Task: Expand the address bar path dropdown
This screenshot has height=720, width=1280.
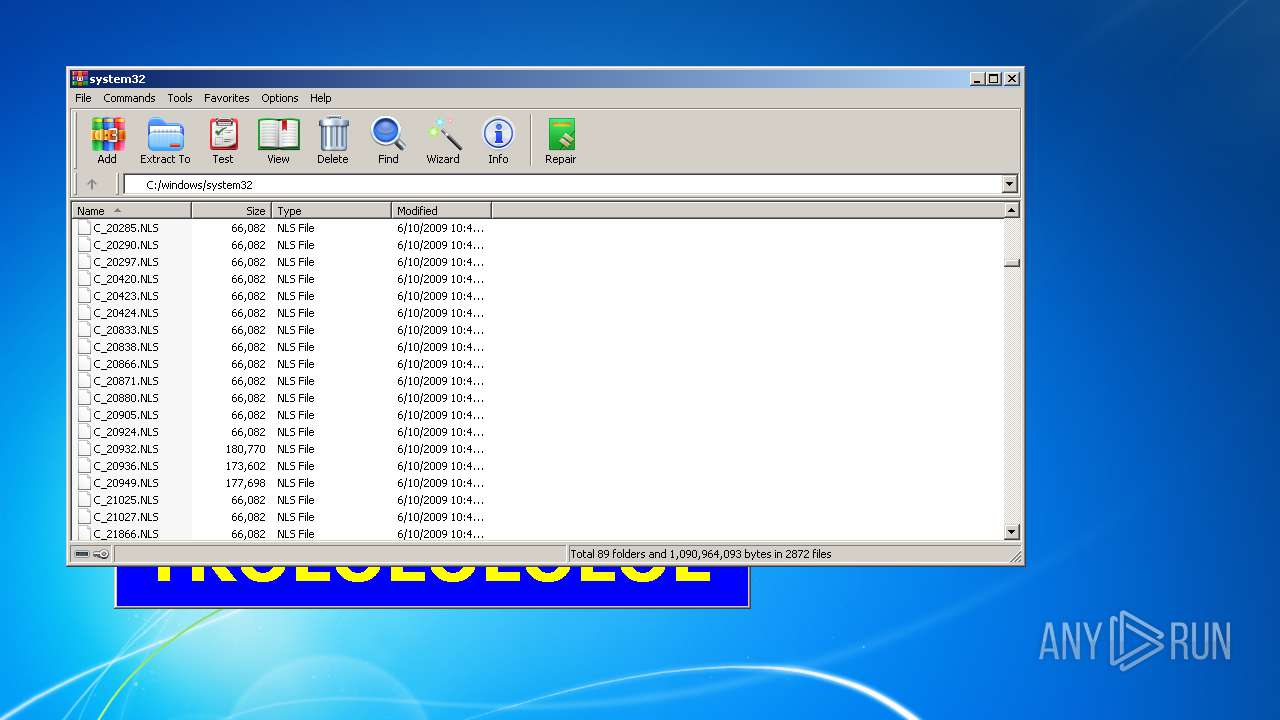Action: tap(1009, 184)
